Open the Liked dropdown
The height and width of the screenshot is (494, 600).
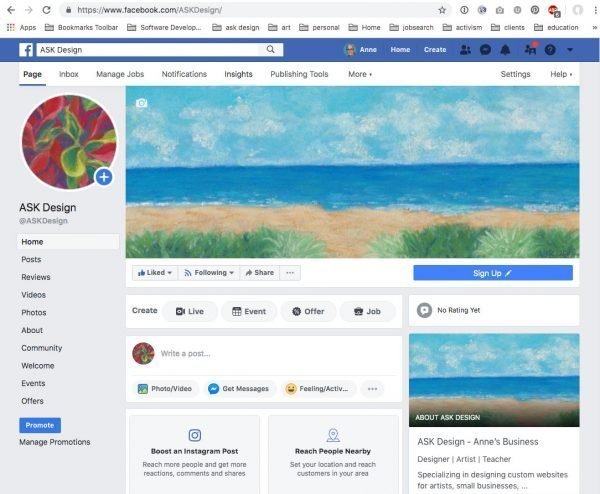coord(155,273)
